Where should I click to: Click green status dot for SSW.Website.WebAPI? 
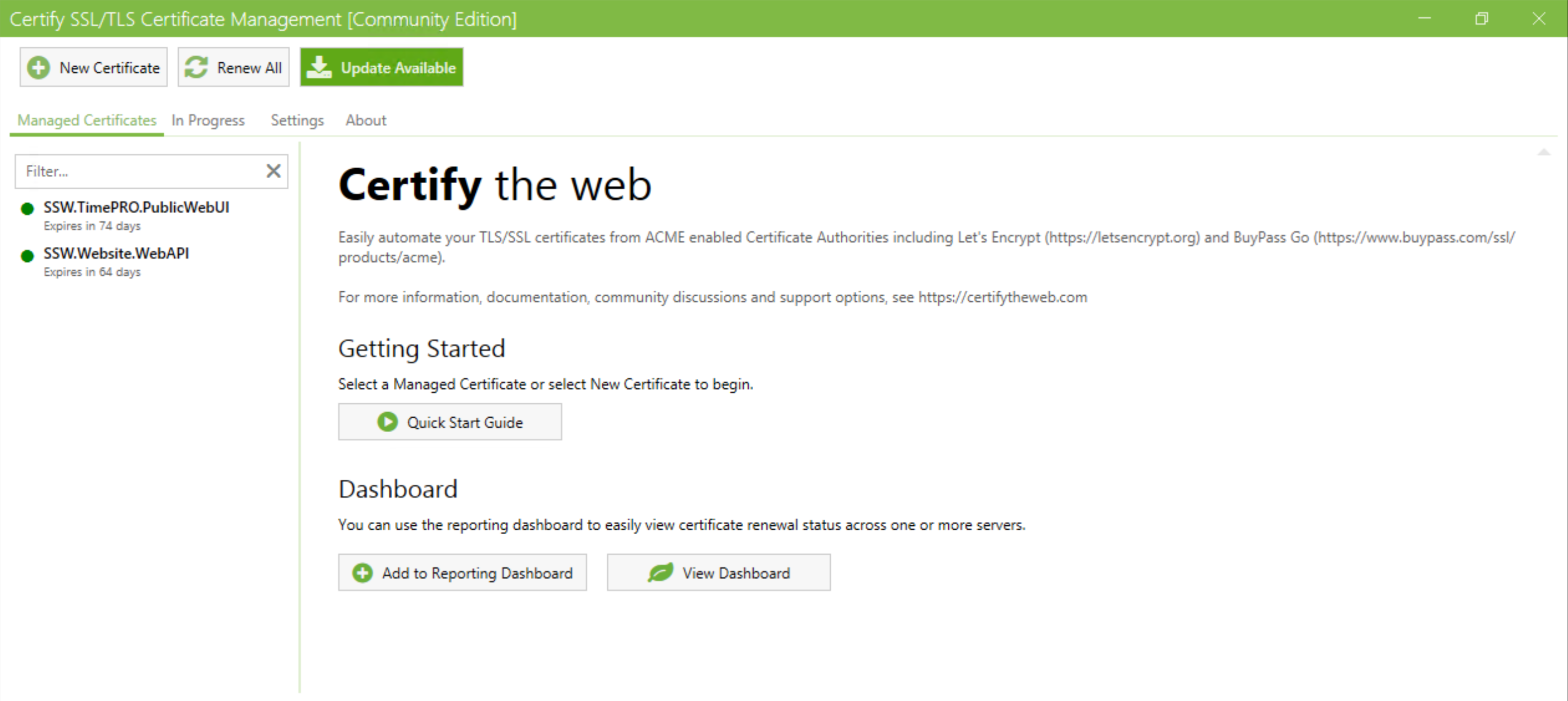point(27,256)
